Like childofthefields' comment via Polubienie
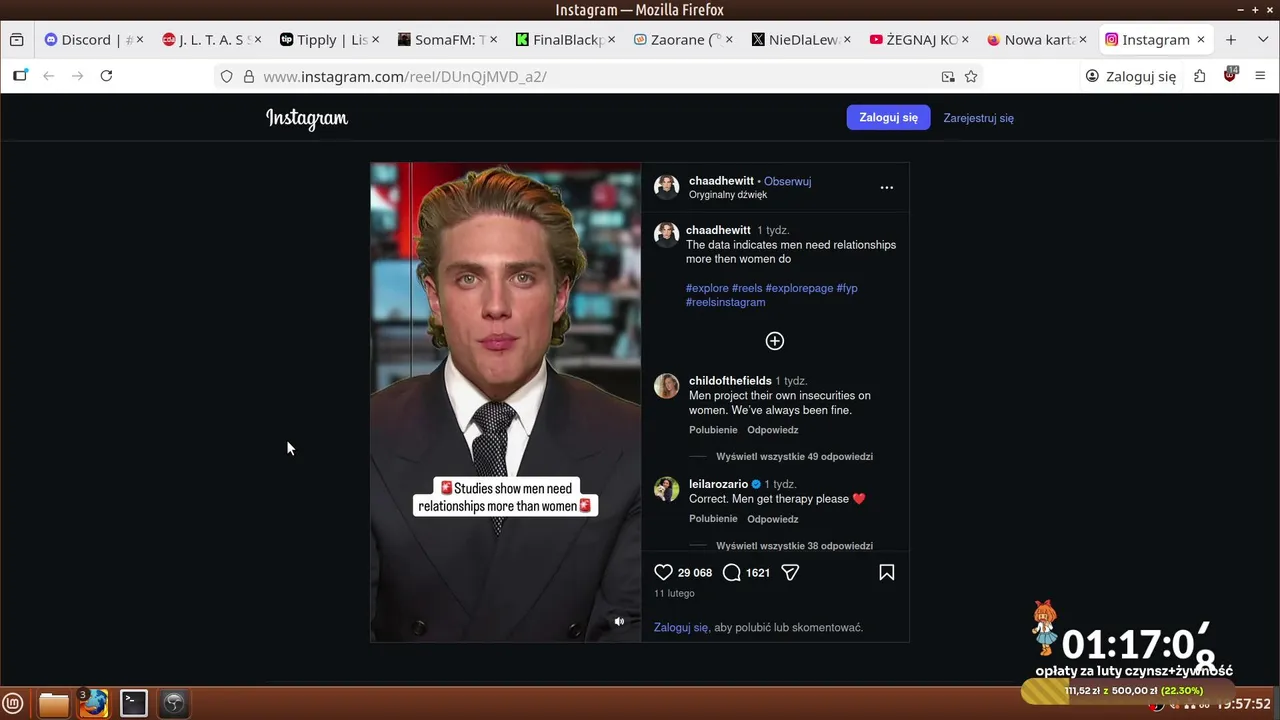This screenshot has height=720, width=1280. coord(713,430)
